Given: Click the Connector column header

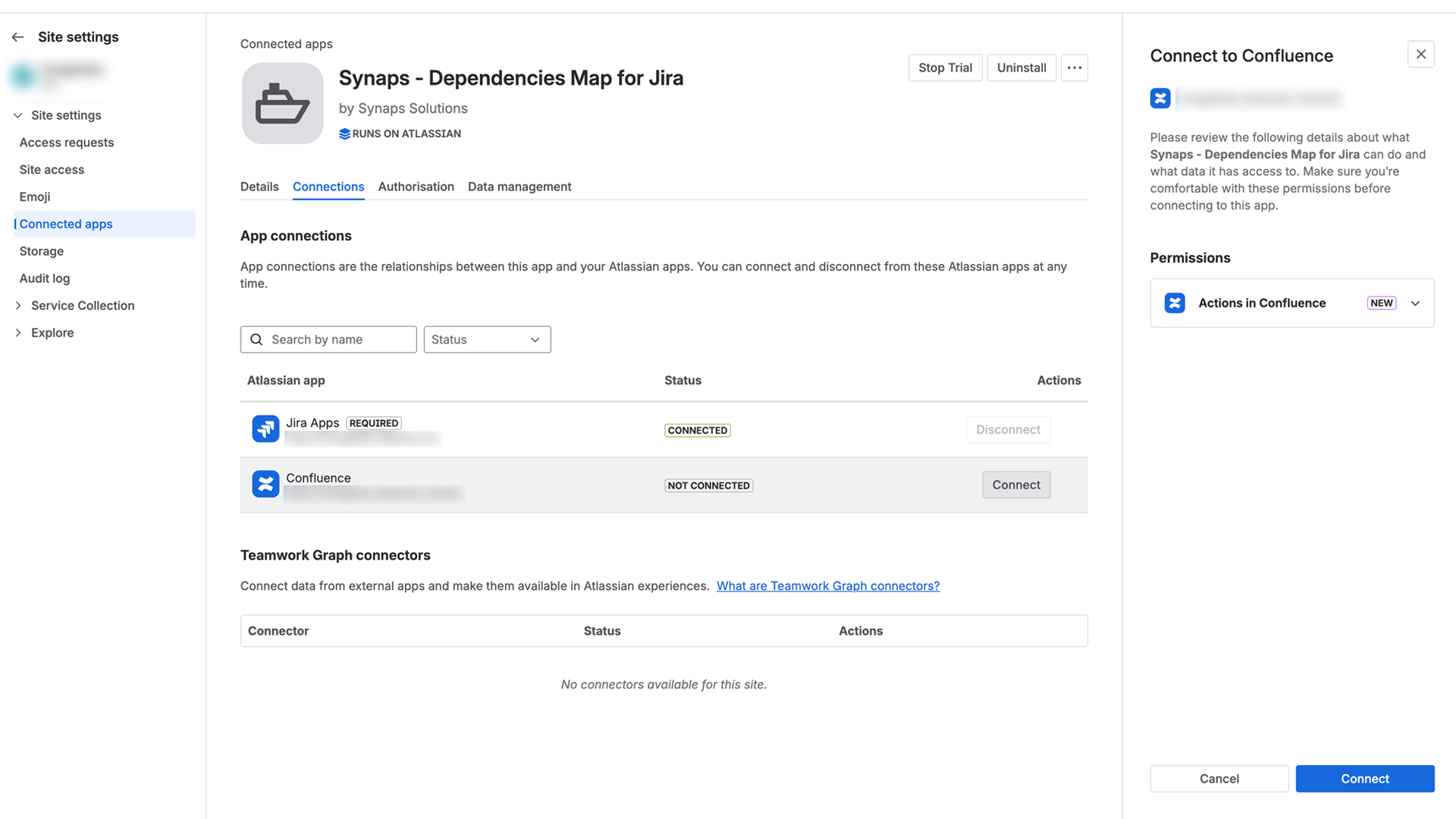Looking at the screenshot, I should point(278,631).
